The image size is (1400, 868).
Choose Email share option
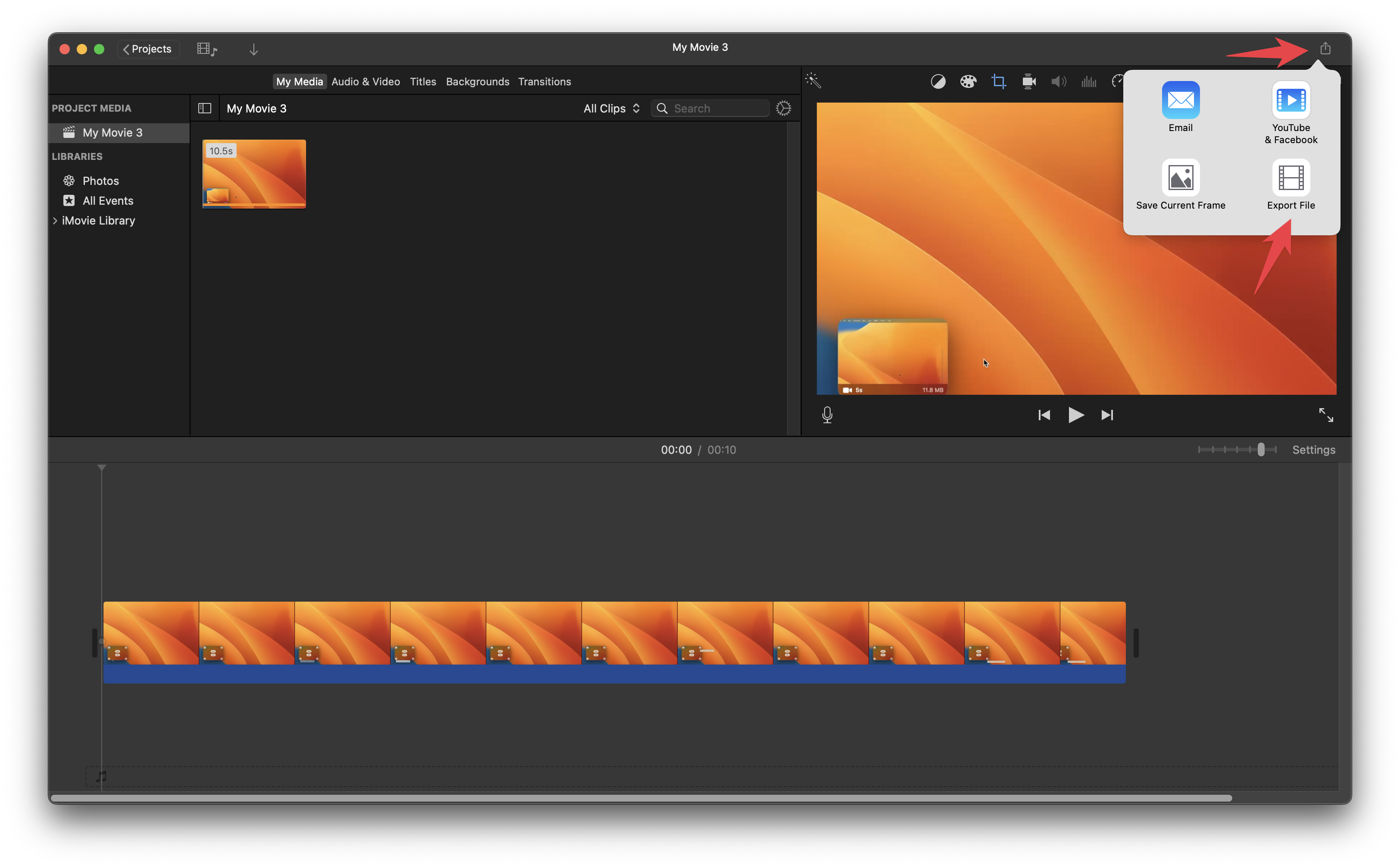tap(1180, 107)
